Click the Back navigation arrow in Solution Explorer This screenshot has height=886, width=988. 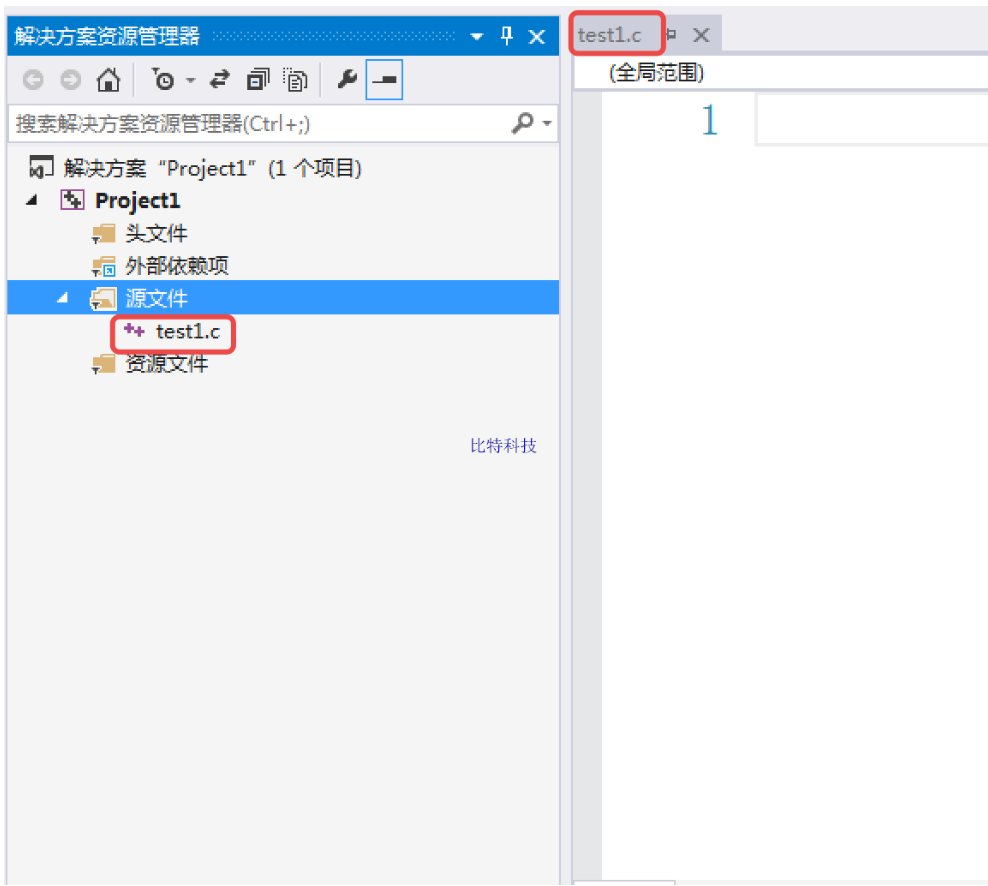pyautogui.click(x=33, y=80)
